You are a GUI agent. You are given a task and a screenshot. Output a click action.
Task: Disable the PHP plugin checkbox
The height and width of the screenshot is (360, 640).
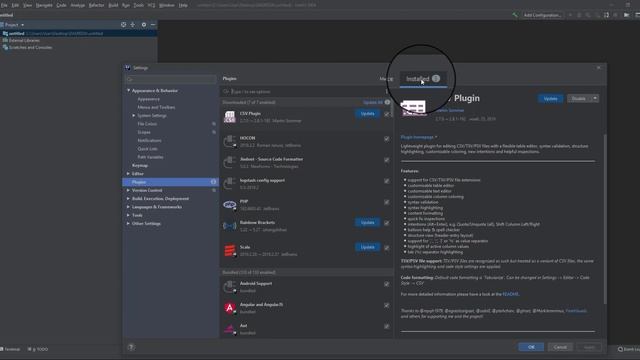click(x=387, y=202)
